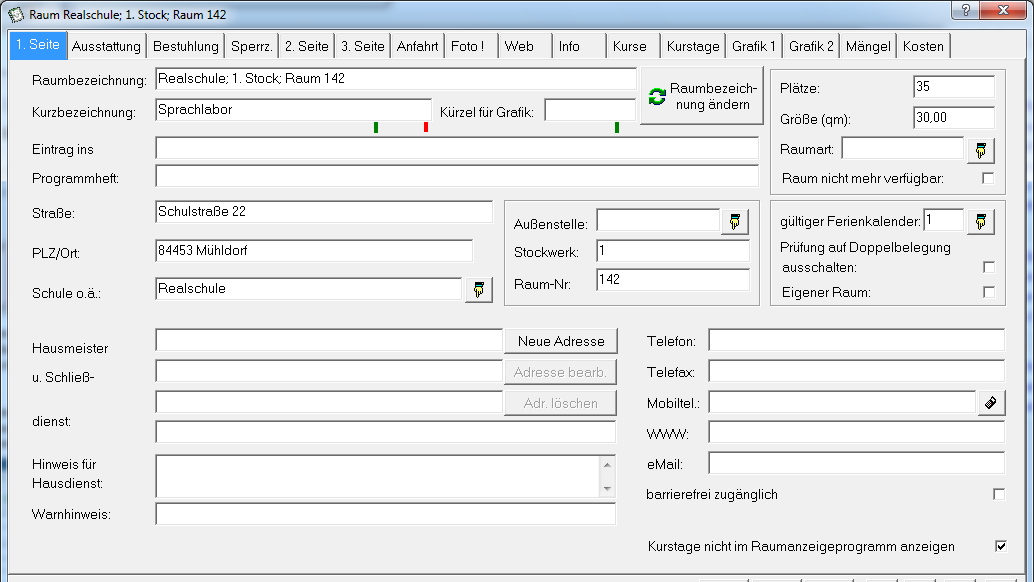
Task: Click the 'Neue Adresse' button
Action: coord(561,341)
